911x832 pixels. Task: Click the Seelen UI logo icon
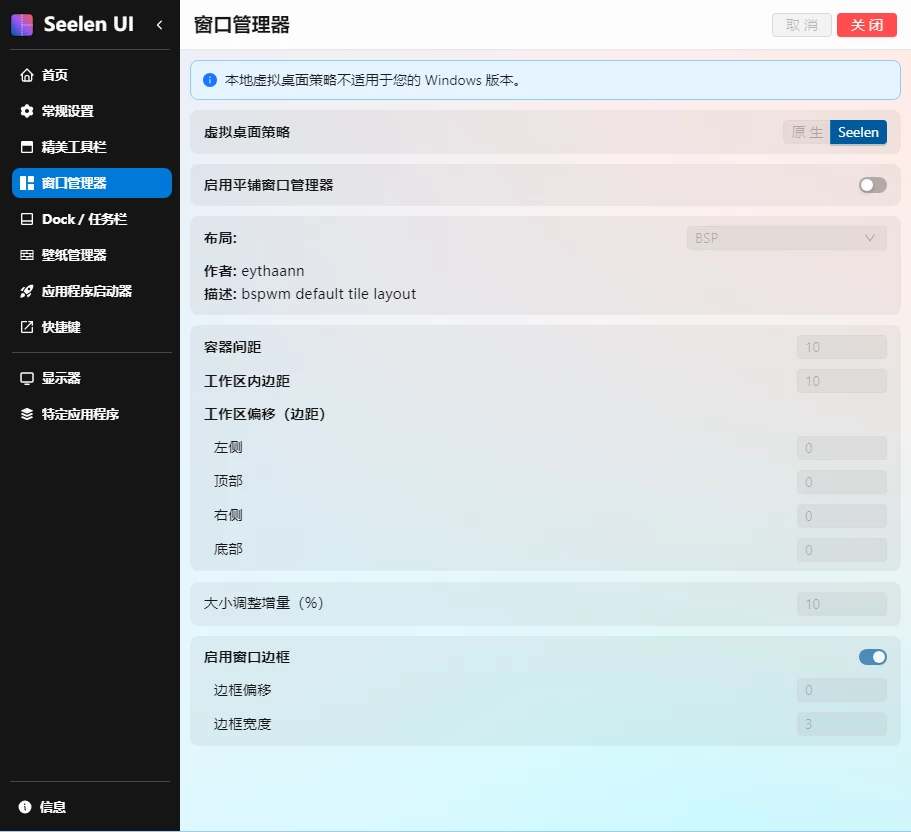pos(22,25)
